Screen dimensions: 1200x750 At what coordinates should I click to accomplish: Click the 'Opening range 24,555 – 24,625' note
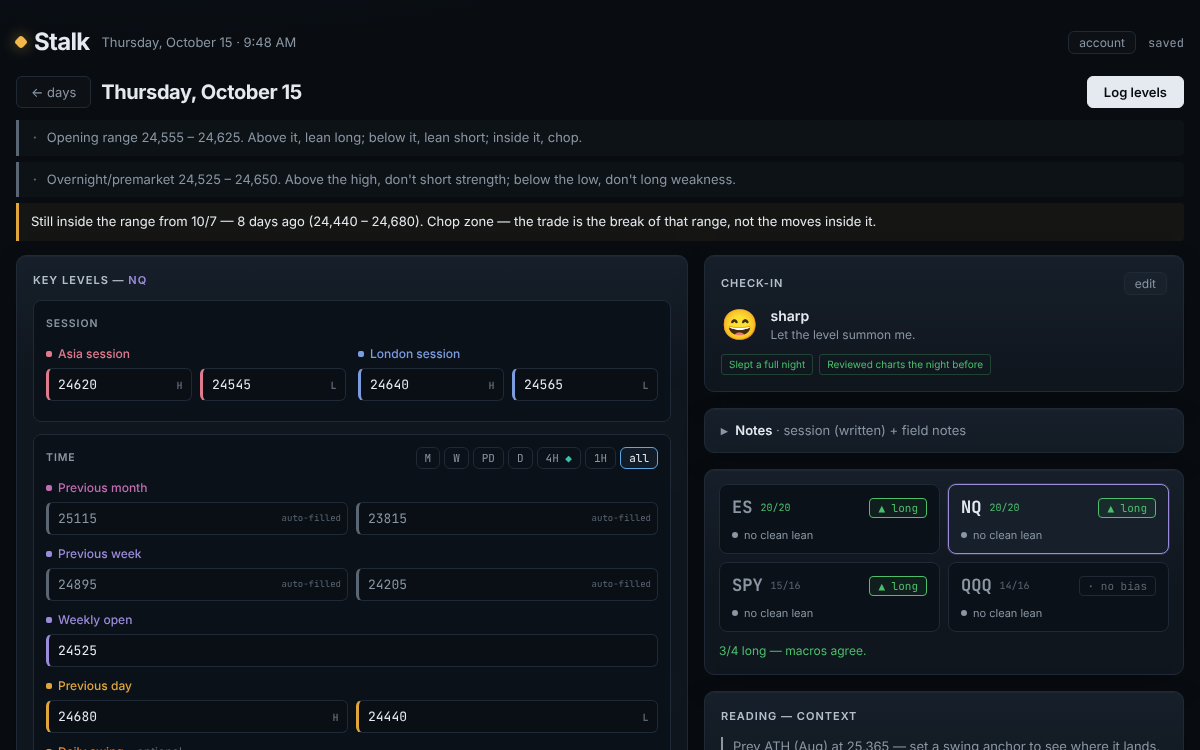pos(600,138)
